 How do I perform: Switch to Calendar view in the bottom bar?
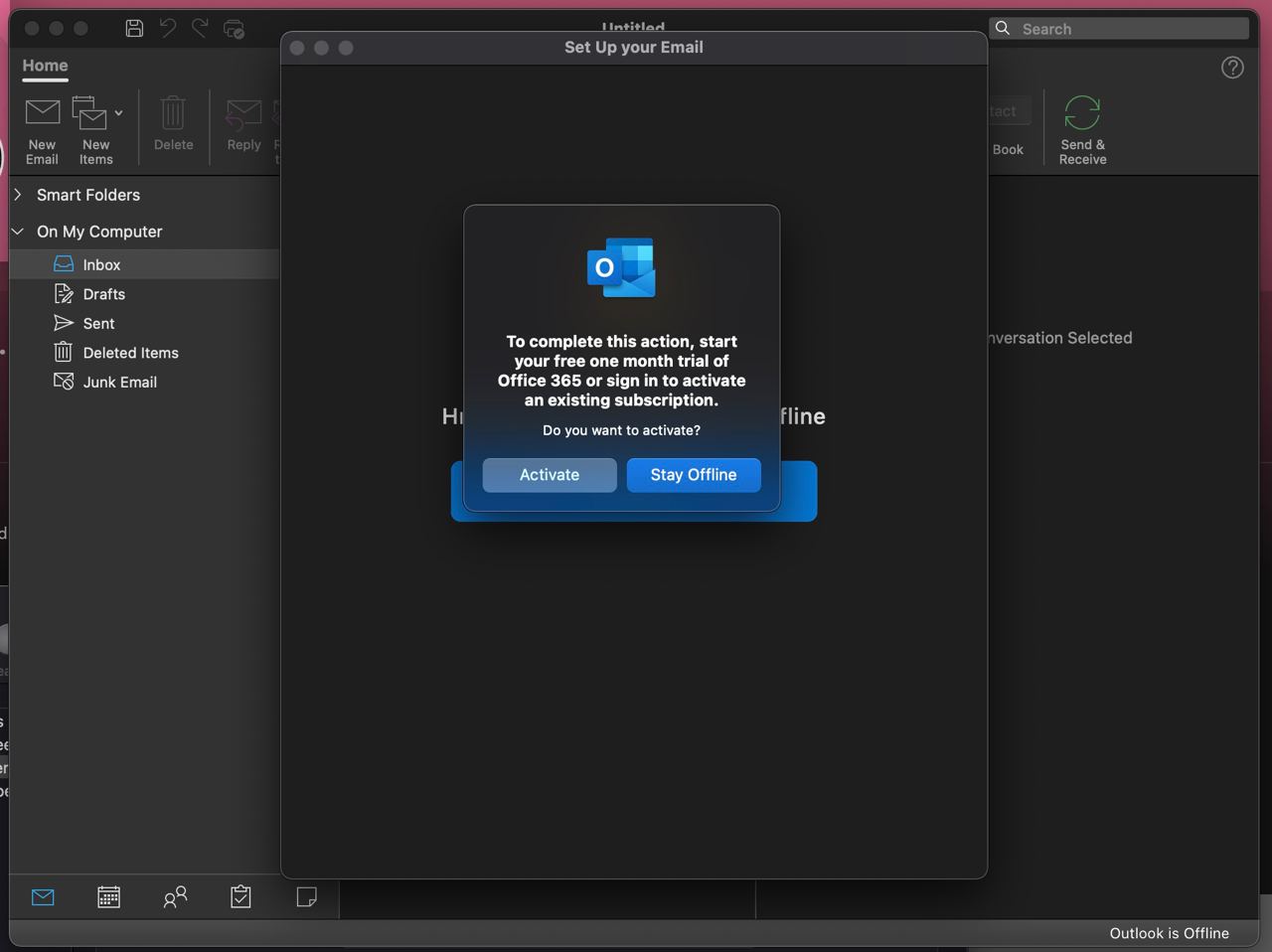pyautogui.click(x=108, y=897)
